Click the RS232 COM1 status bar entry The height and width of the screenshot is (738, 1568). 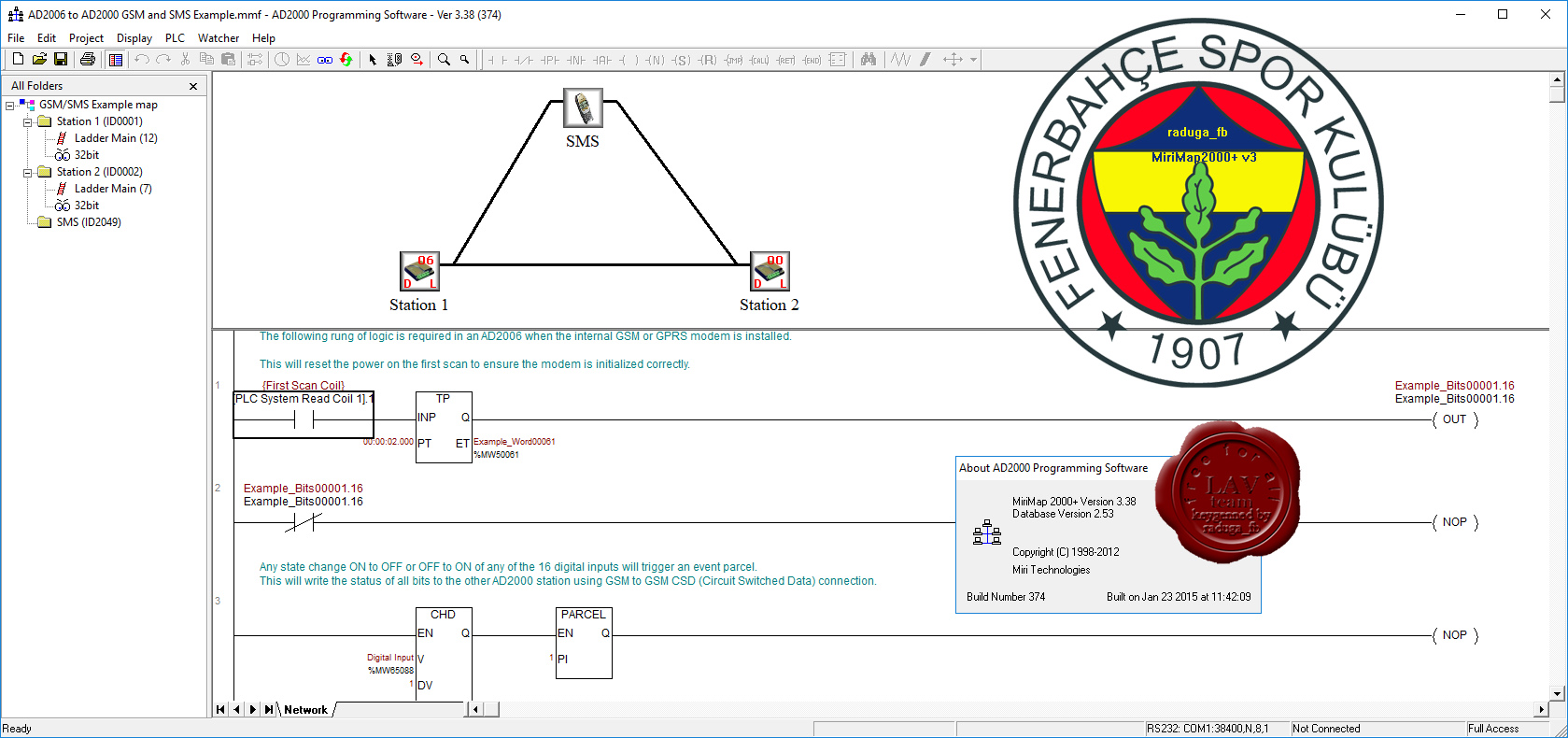click(1217, 729)
